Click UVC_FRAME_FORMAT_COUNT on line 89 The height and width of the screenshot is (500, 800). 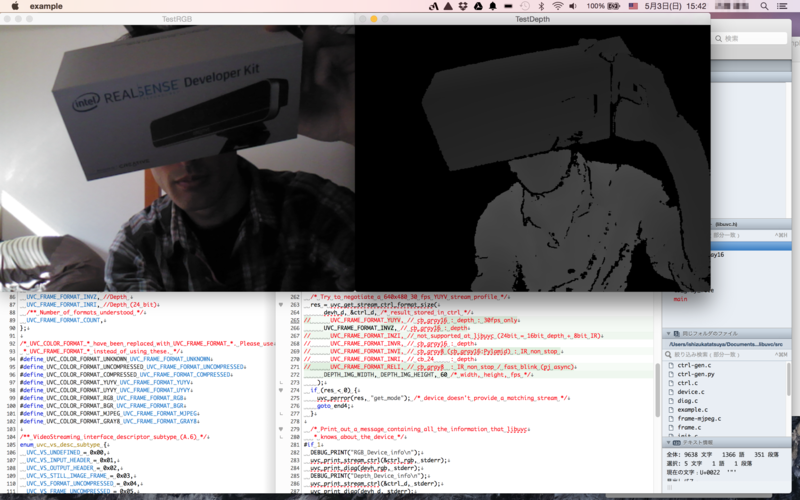(63, 320)
